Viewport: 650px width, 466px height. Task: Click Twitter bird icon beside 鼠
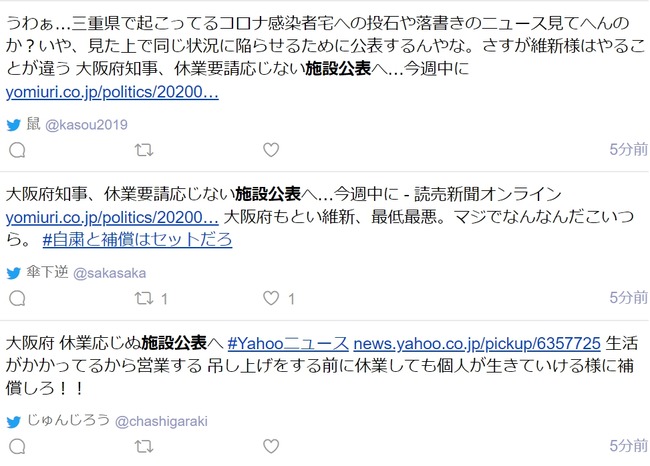pyautogui.click(x=14, y=125)
